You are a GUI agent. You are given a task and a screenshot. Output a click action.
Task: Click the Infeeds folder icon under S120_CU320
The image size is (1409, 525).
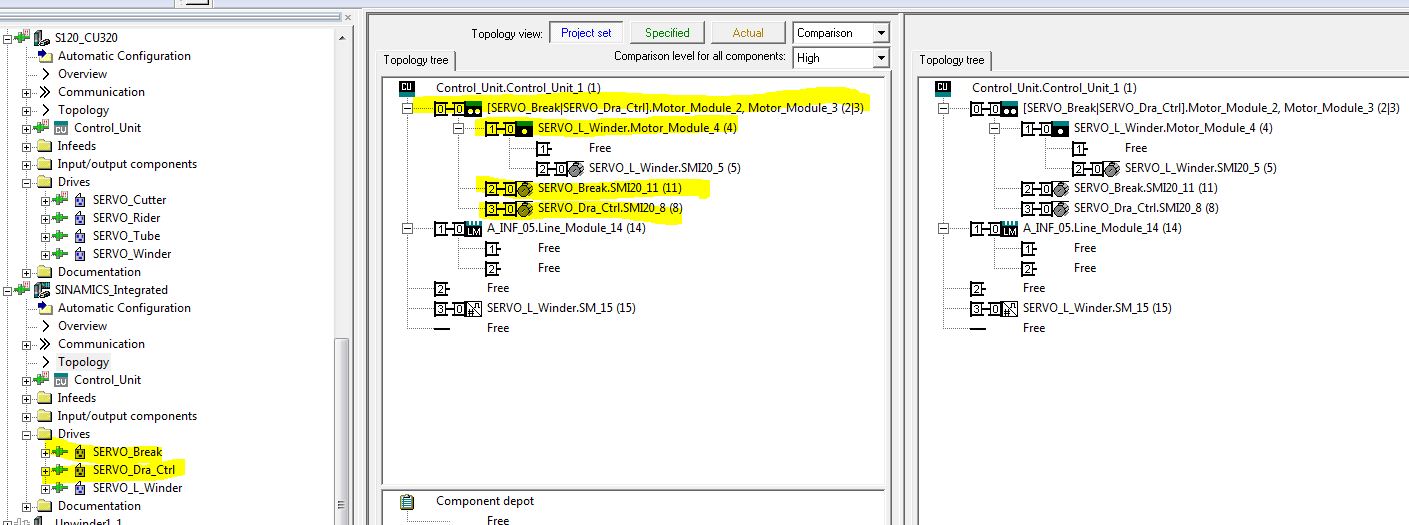43,146
